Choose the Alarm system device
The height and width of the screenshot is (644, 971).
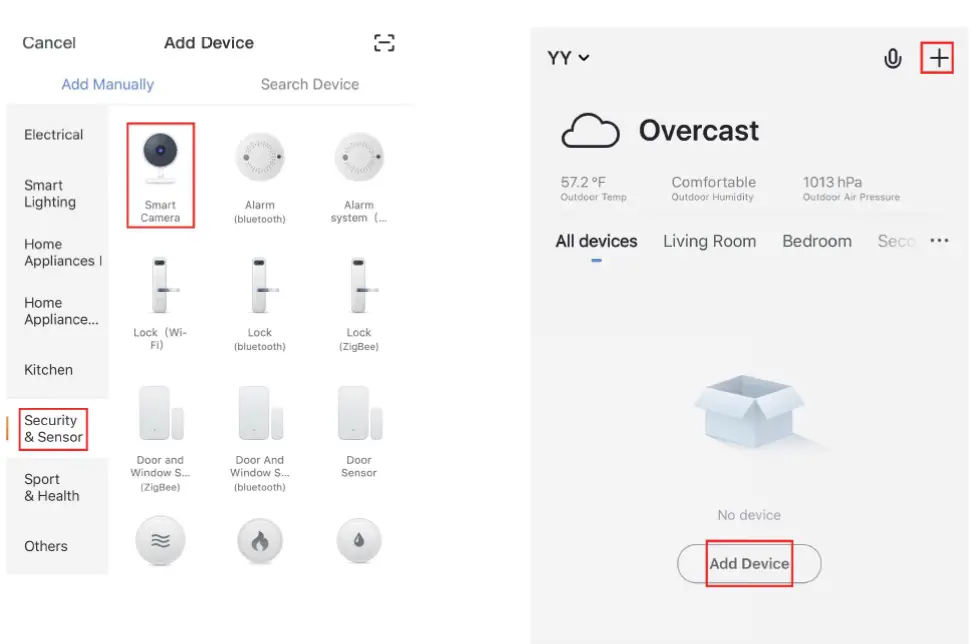point(359,178)
